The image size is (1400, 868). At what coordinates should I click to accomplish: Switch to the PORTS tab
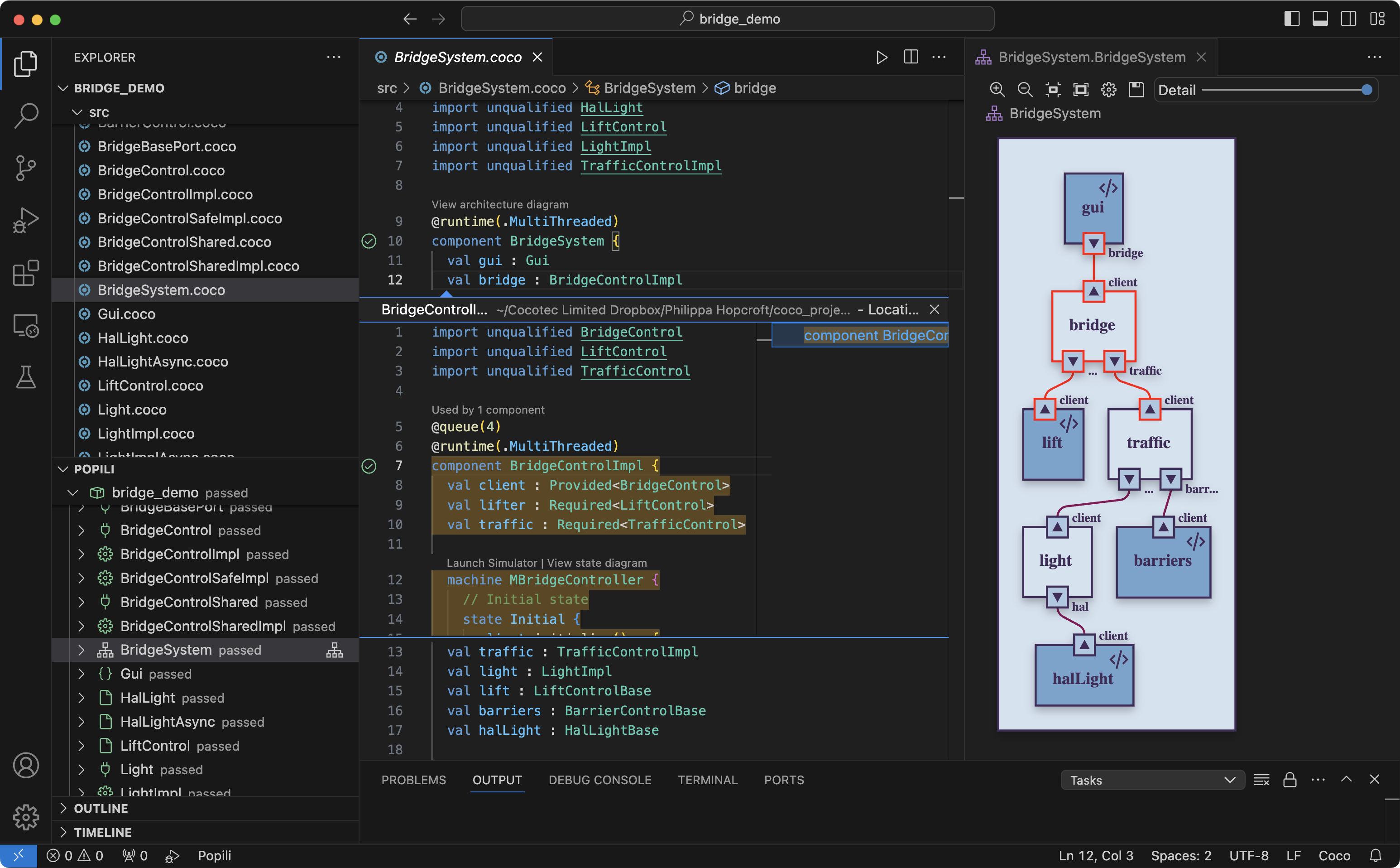(784, 780)
